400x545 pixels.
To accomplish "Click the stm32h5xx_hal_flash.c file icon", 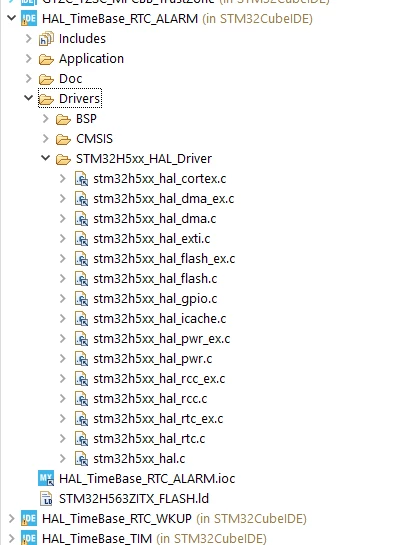I will 81,279.
